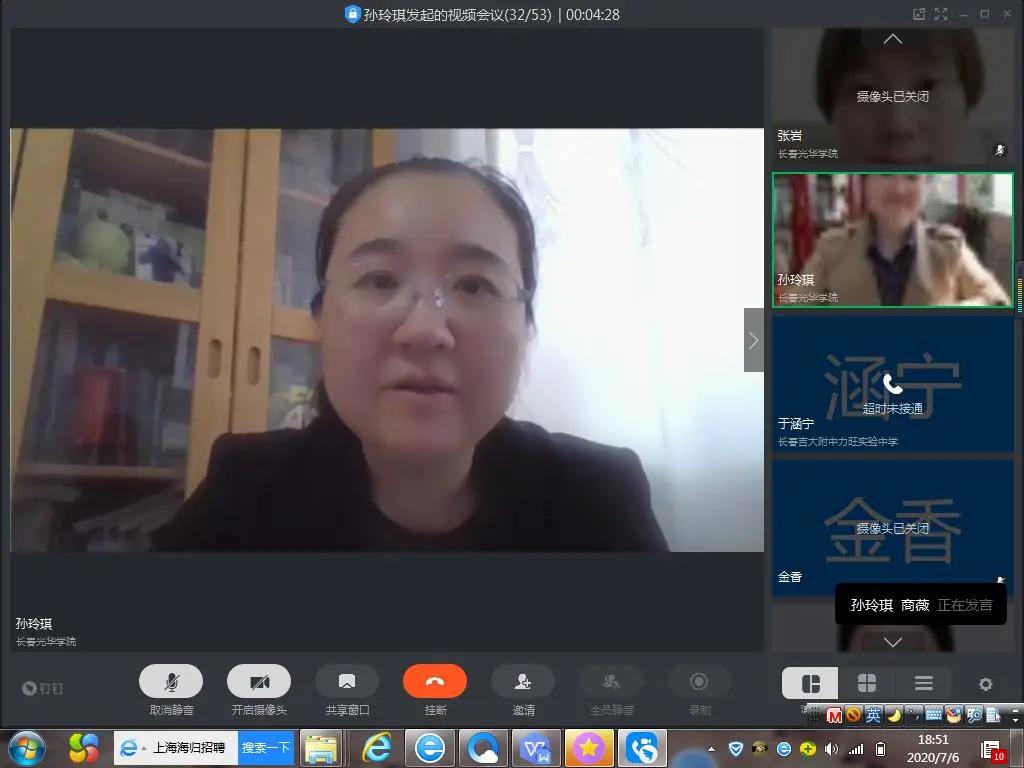The height and width of the screenshot is (768, 1024).
Task: Toggle mute all members (全员静音)
Action: pyautogui.click(x=611, y=682)
